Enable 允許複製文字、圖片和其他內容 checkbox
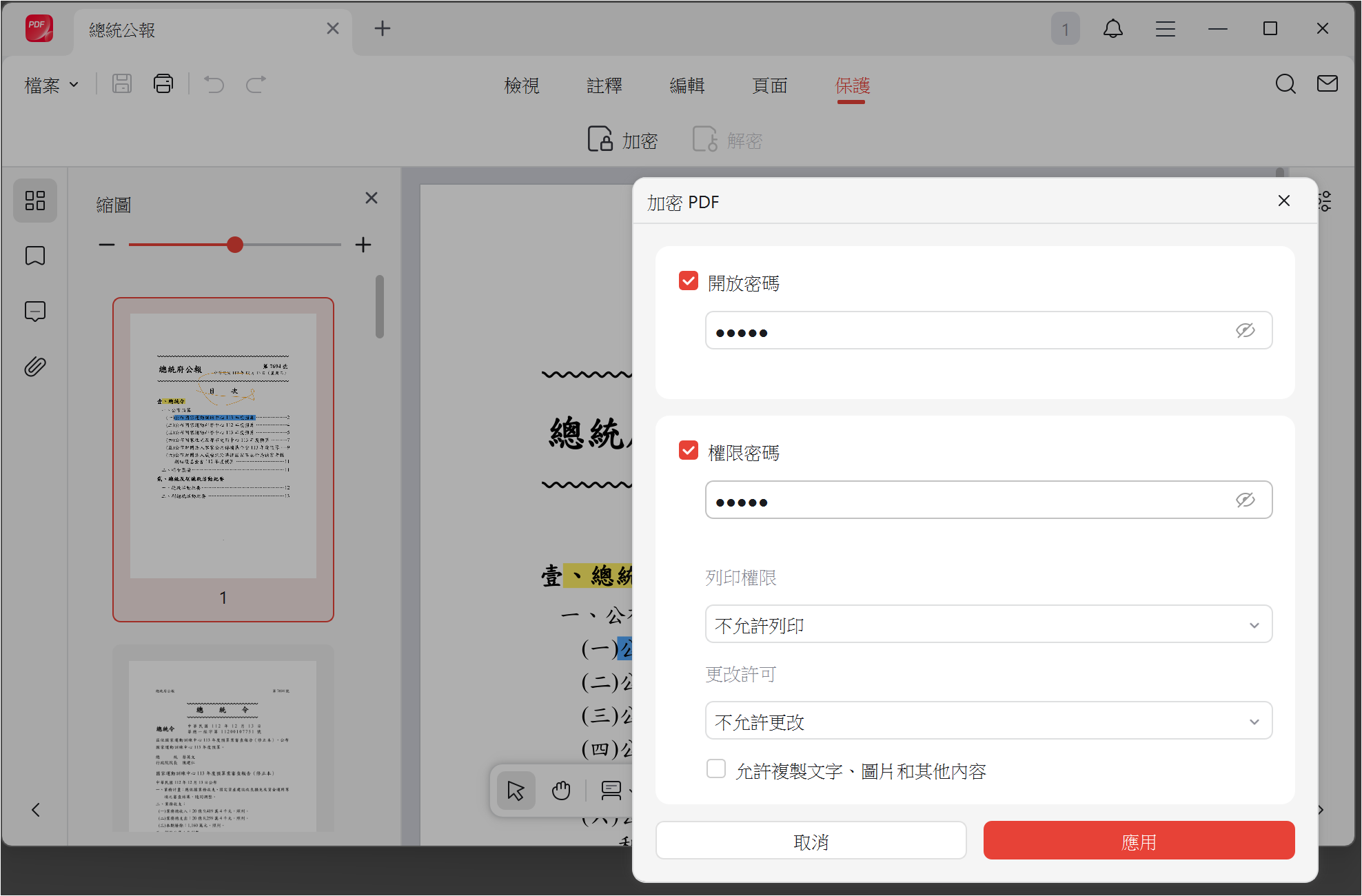This screenshot has width=1362, height=896. click(716, 768)
